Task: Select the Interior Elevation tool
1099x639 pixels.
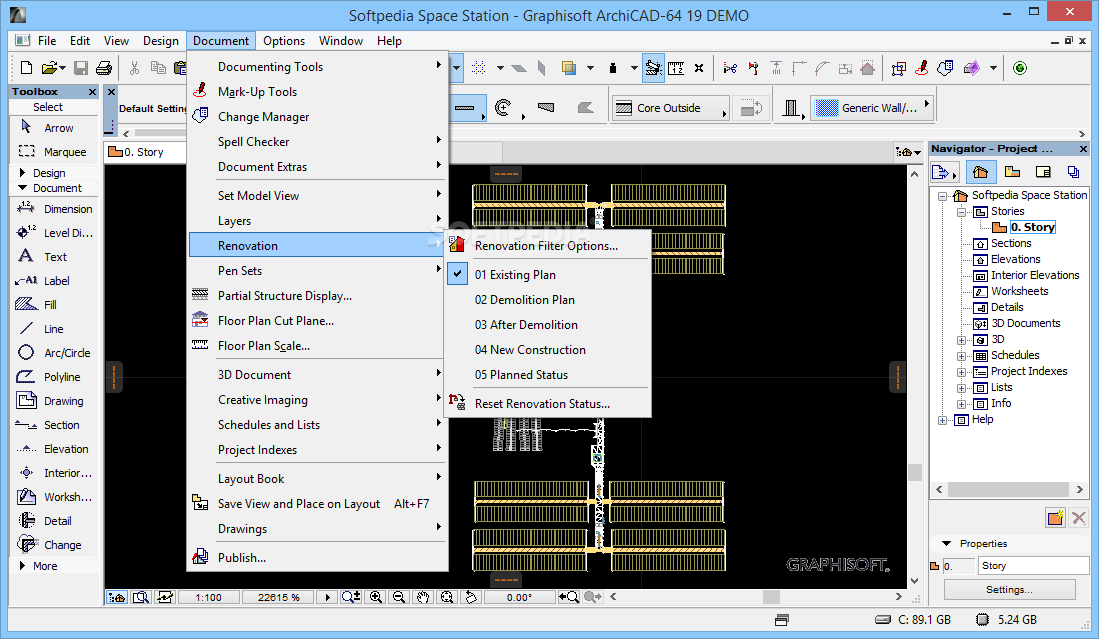Action: point(55,473)
